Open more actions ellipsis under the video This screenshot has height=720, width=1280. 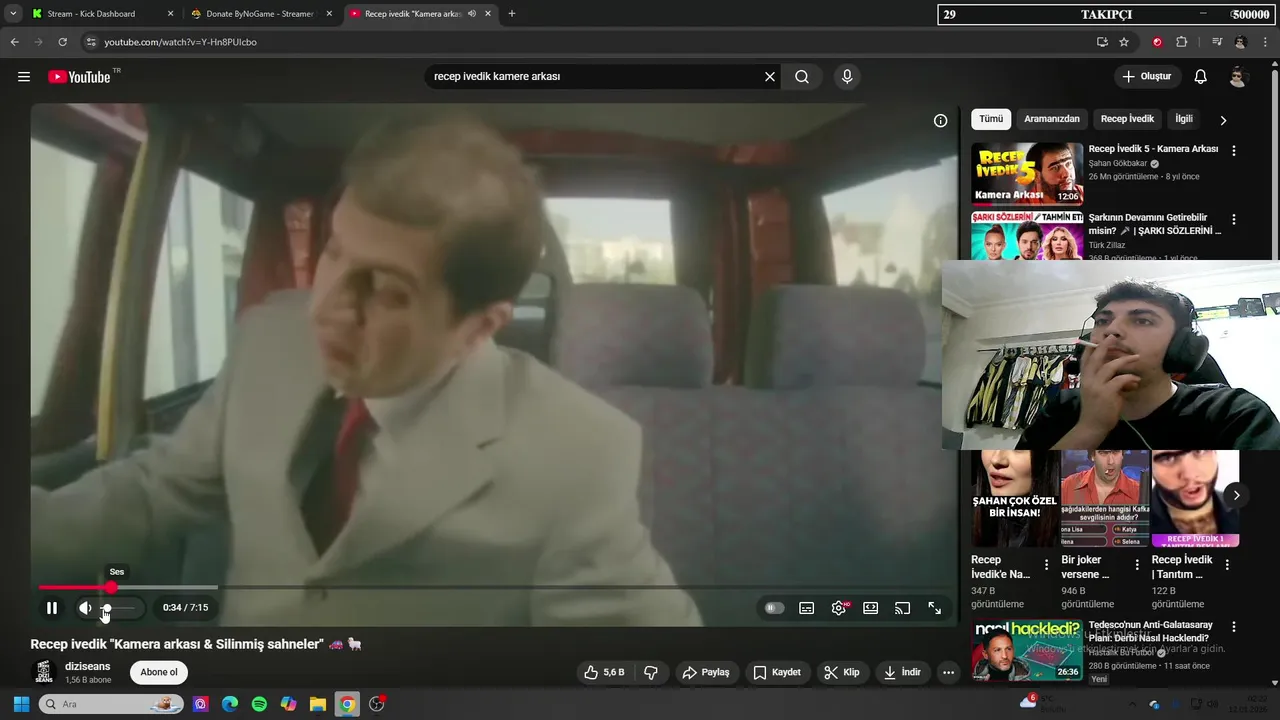(948, 672)
